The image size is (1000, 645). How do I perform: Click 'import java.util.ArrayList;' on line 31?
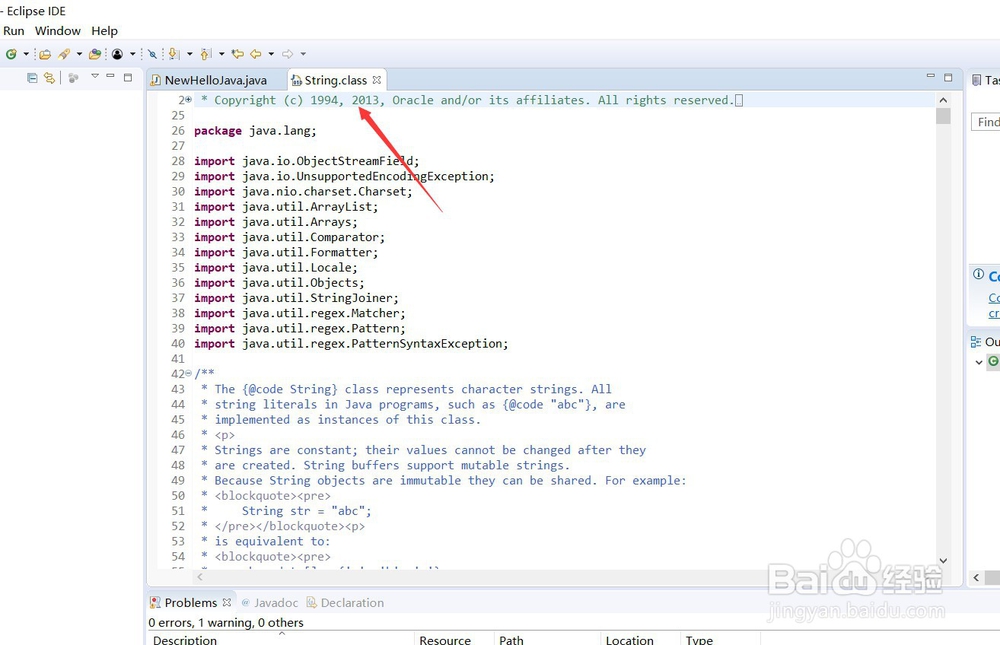click(x=286, y=207)
